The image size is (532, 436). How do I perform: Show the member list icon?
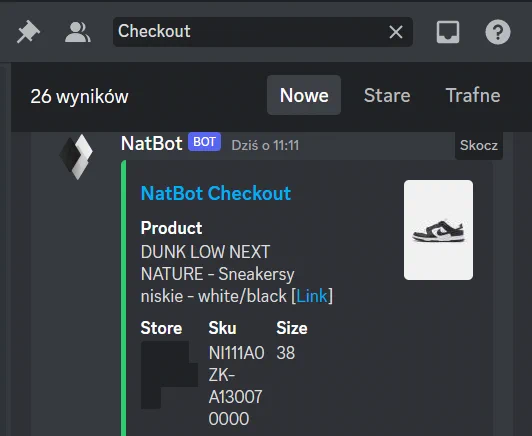78,32
